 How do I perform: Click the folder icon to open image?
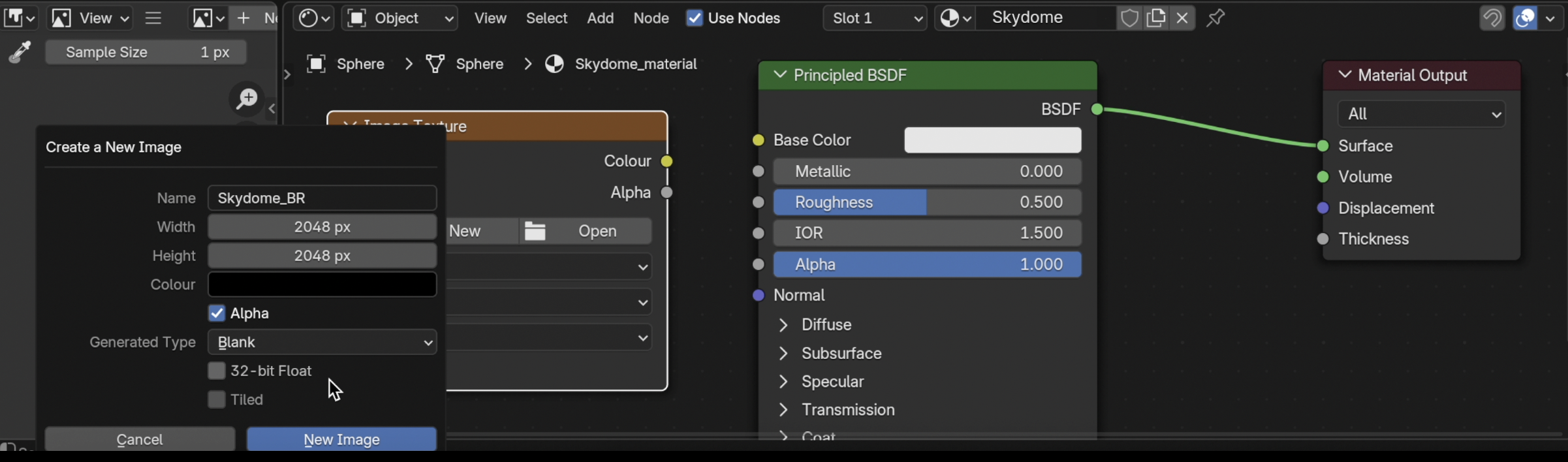[x=535, y=231]
